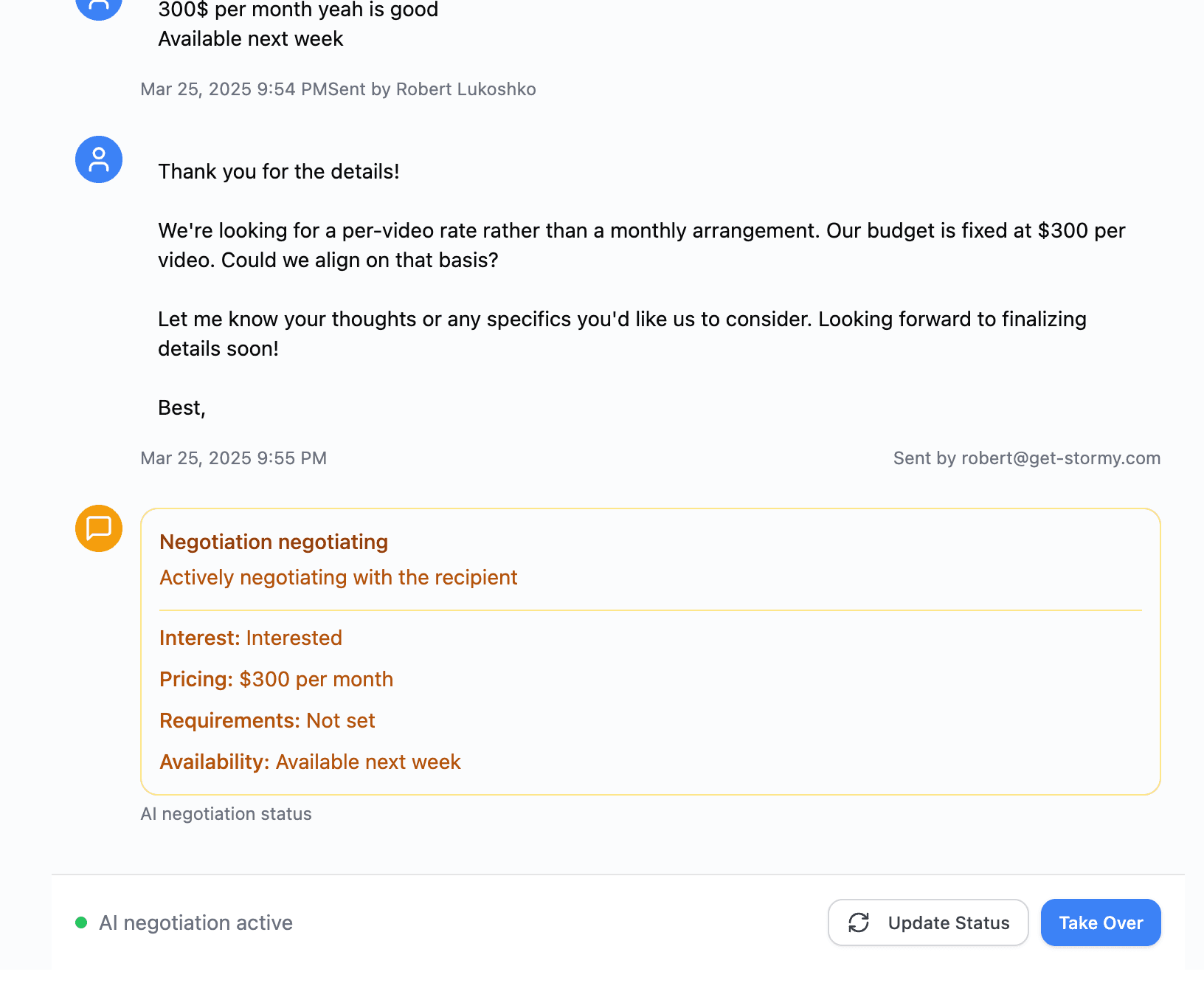
Task: Click 'Actively negotiating with the recipient' subtitle
Action: [338, 577]
